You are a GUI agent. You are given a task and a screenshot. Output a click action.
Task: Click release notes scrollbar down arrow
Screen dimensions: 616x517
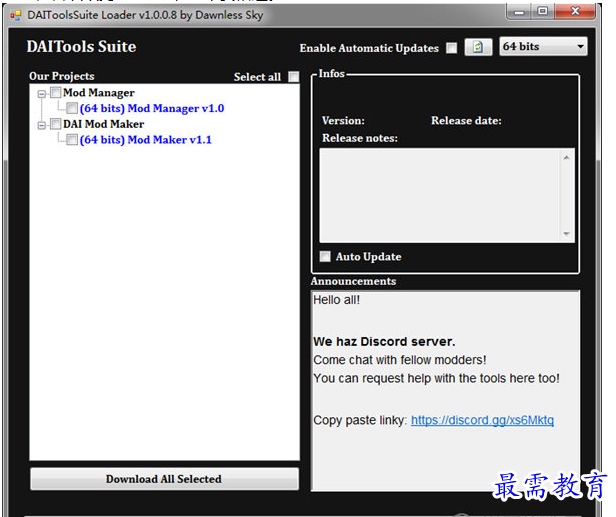(566, 233)
